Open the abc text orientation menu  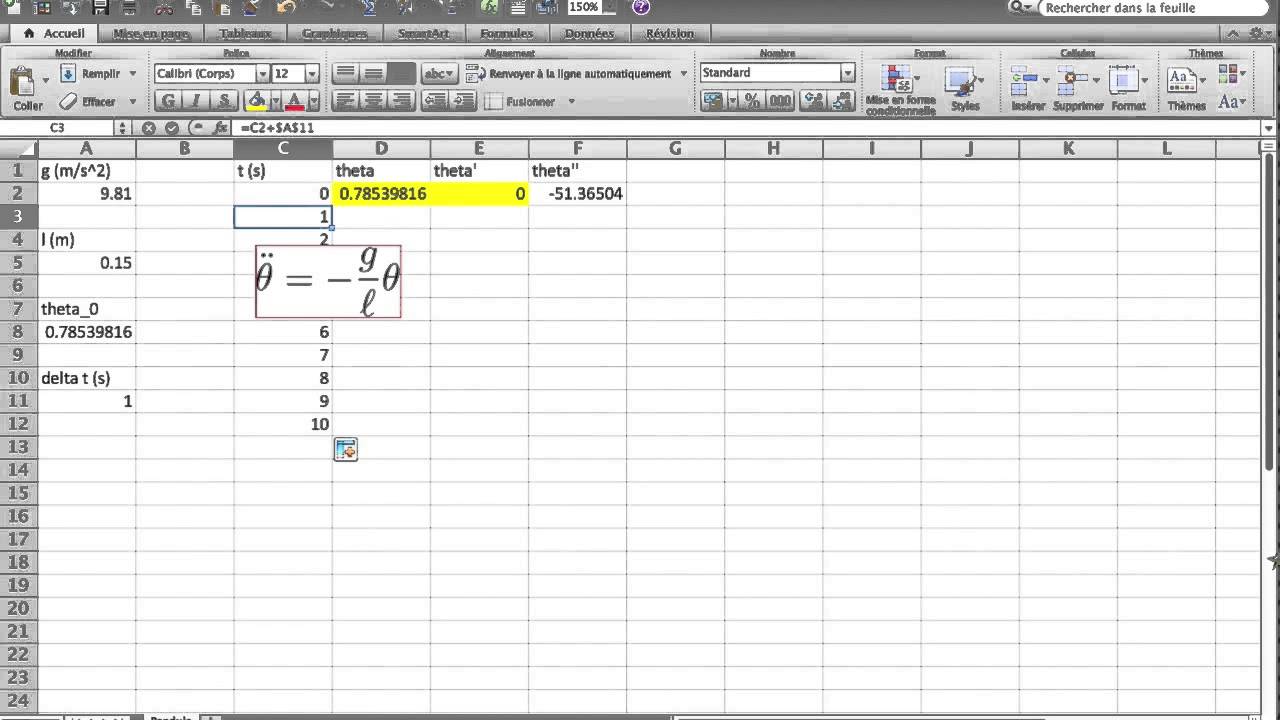[x=439, y=73]
